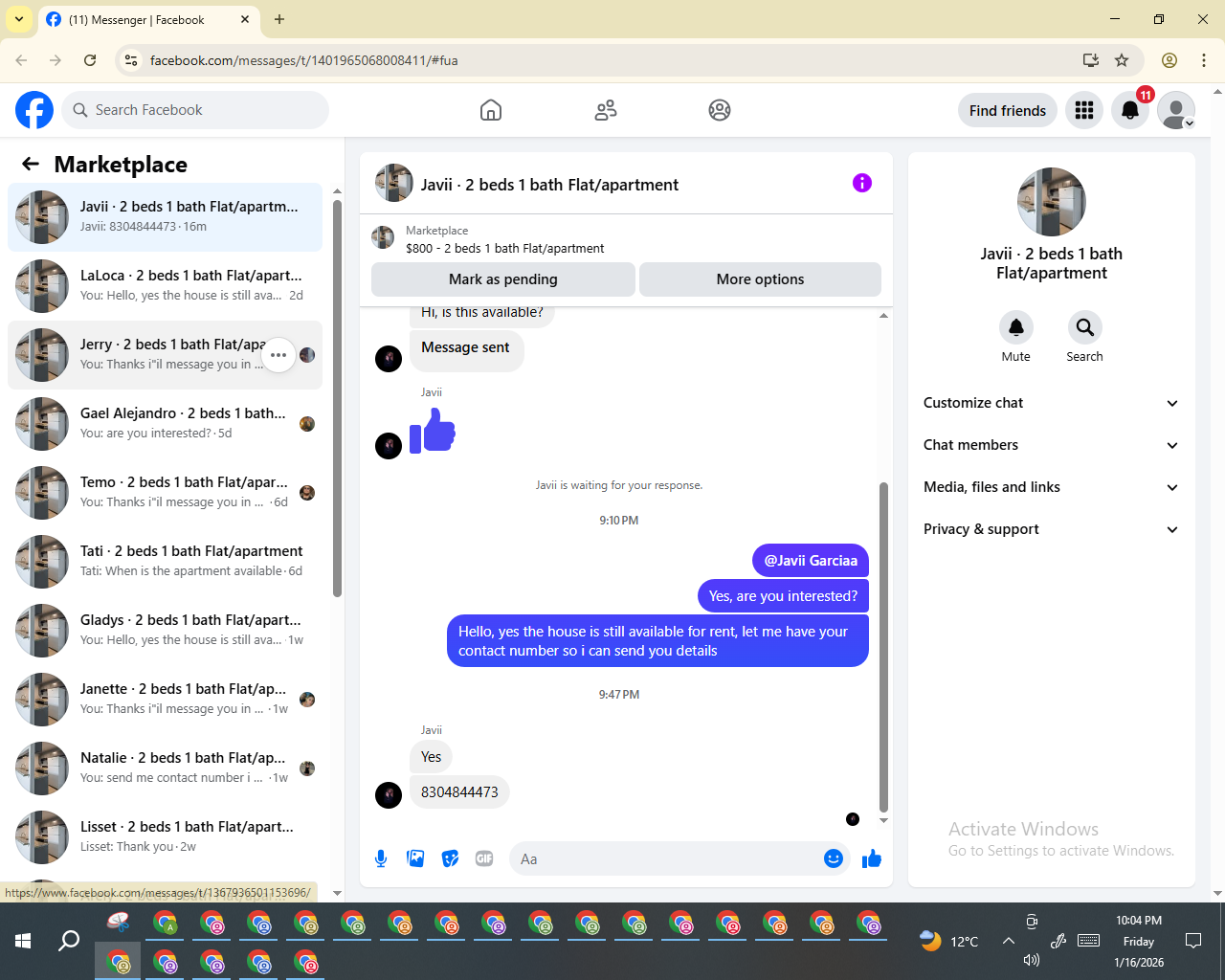
Task: Click the large listing photo in right panel
Action: click(1052, 202)
